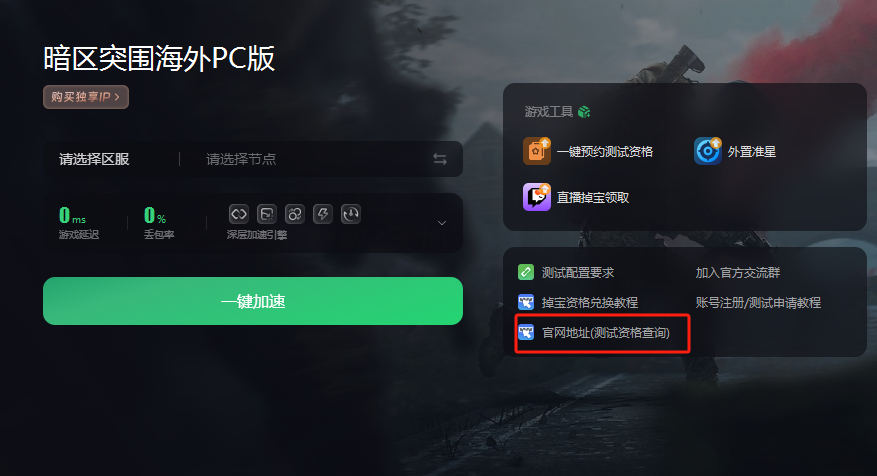Click the 一键加速 button
This screenshot has width=877, height=476.
click(253, 301)
